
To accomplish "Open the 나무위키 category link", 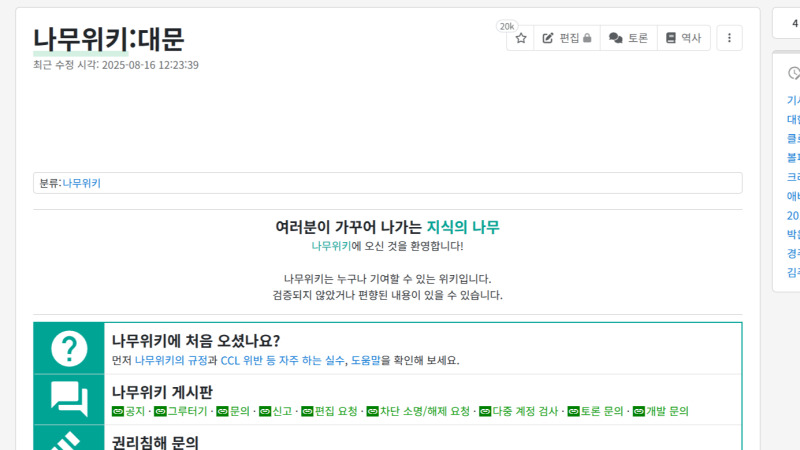I will pyautogui.click(x=82, y=183).
